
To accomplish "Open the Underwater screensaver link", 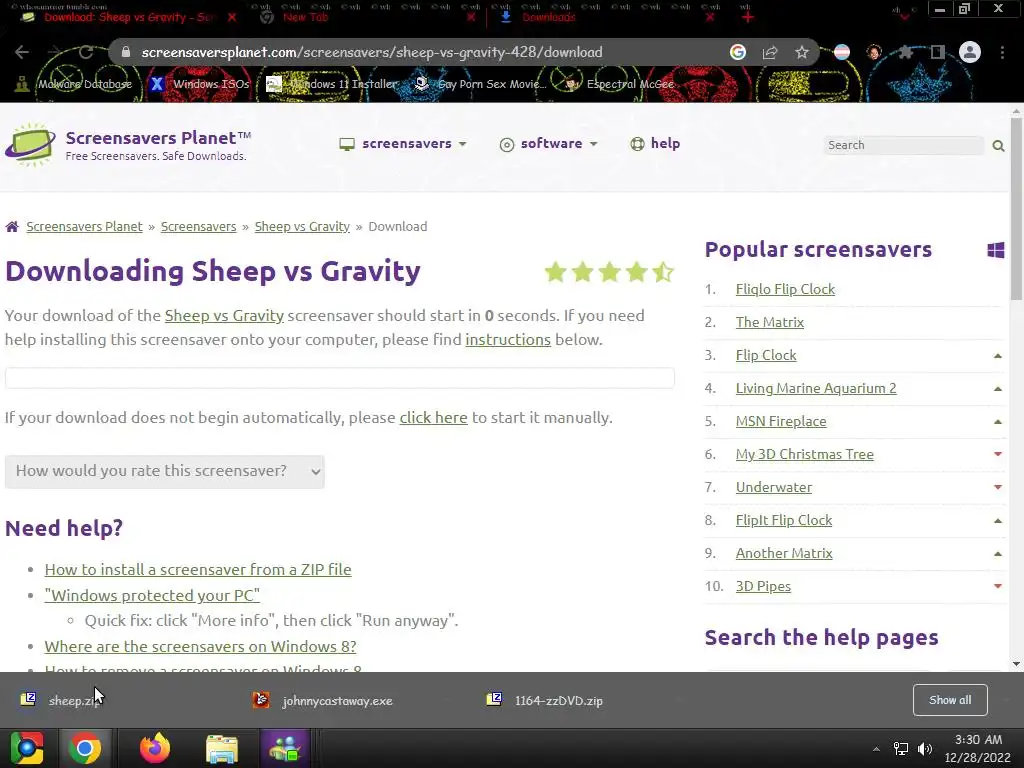I will [x=774, y=487].
